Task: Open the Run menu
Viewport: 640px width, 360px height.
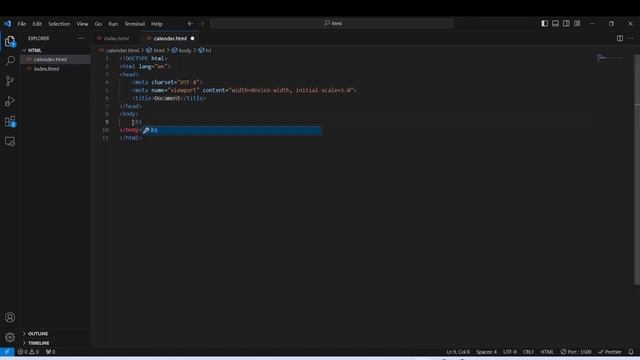Action: coord(113,24)
